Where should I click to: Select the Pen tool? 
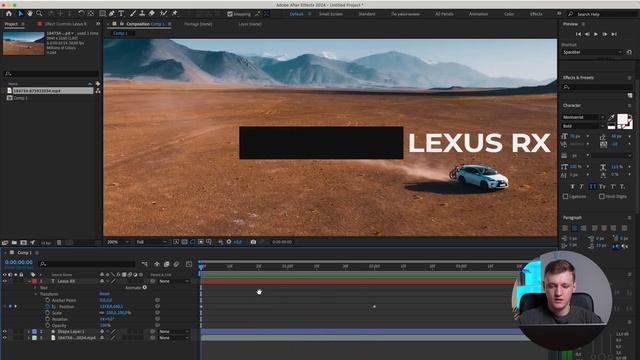112,13
